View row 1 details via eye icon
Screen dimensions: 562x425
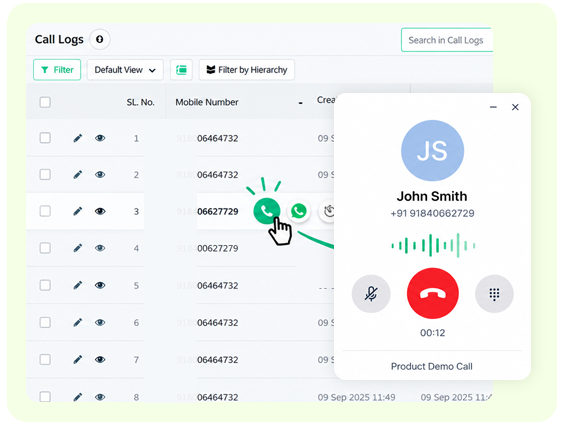point(100,138)
